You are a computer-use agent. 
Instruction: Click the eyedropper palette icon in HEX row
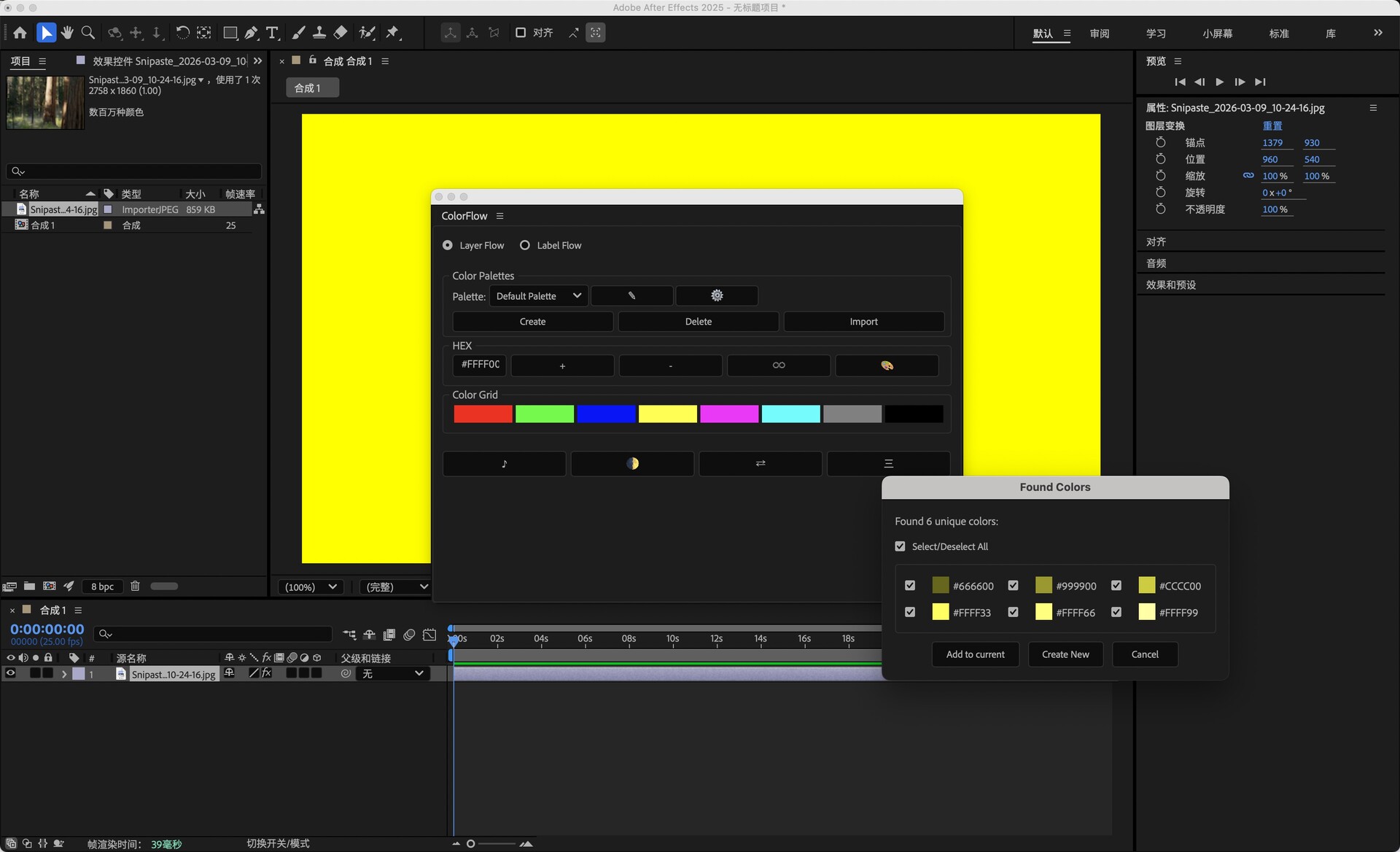coord(887,365)
